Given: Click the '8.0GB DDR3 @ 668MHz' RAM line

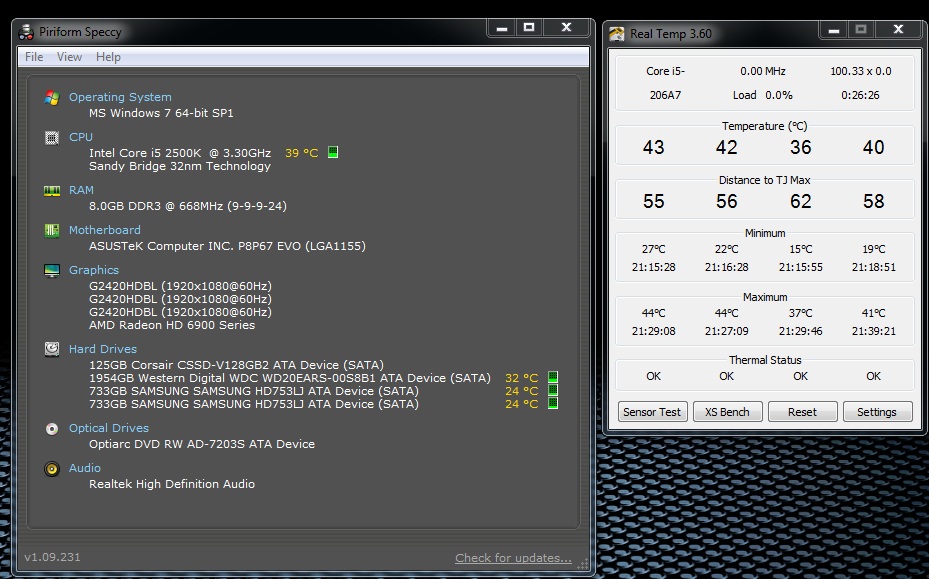Looking at the screenshot, I should (188, 206).
